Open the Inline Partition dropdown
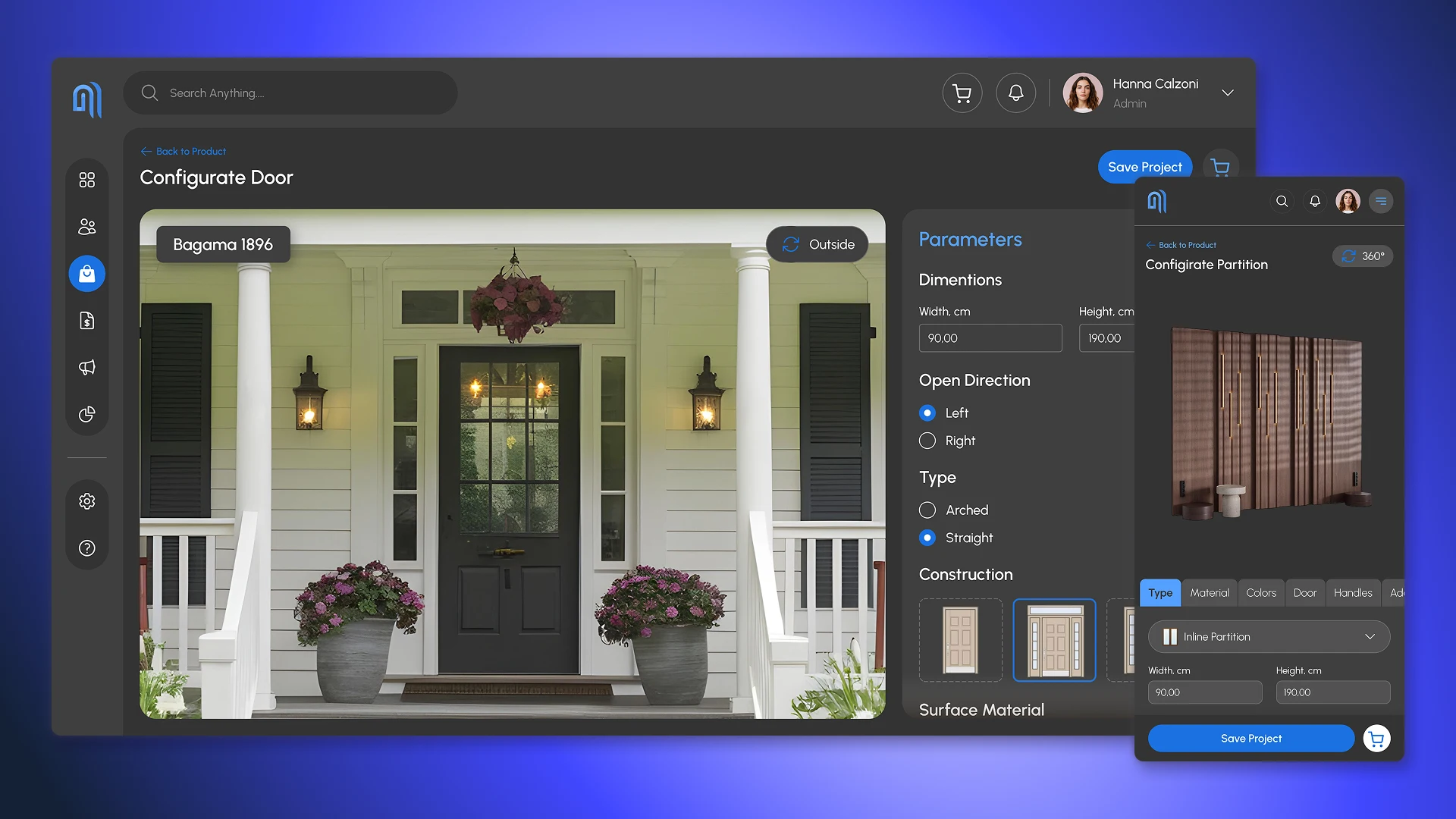The width and height of the screenshot is (1456, 819). (1269, 636)
